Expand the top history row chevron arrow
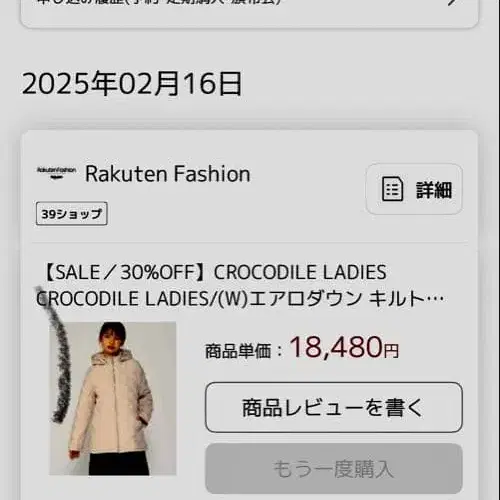This screenshot has height=500, width=500. pos(453,3)
